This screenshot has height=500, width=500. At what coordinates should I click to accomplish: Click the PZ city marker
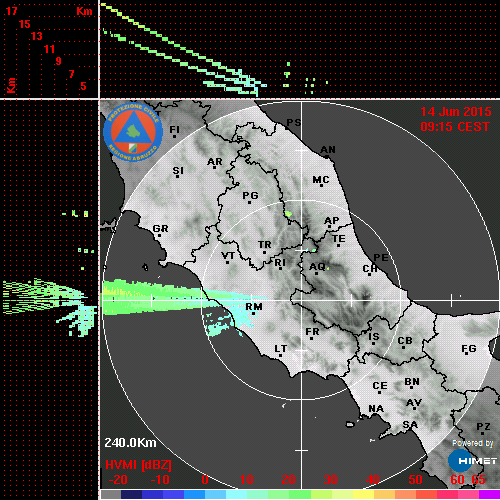coord(483,427)
